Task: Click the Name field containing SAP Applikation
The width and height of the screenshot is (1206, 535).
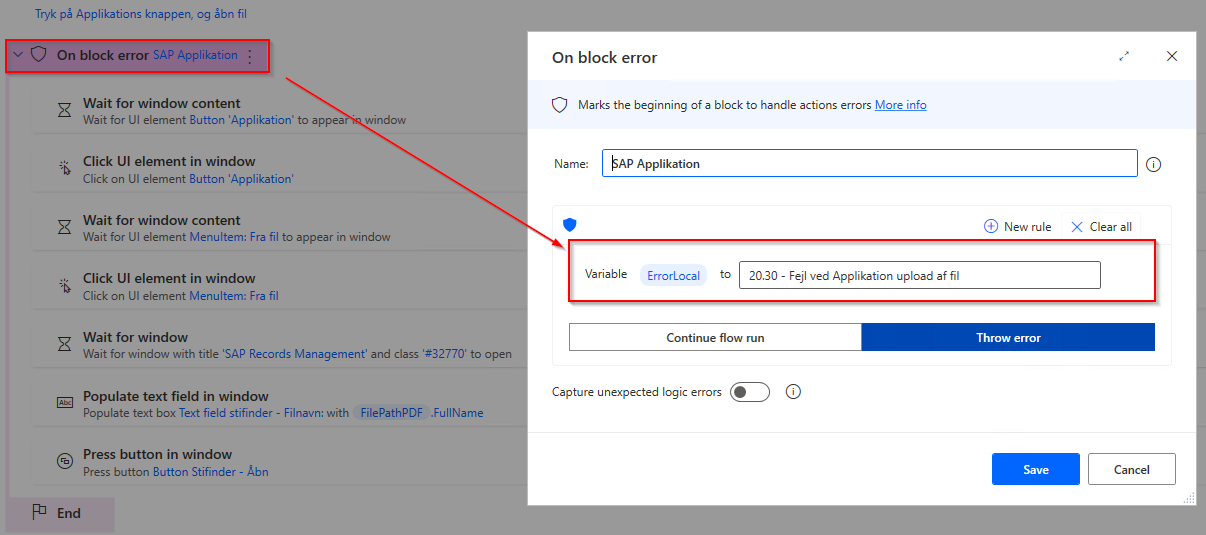Action: 869,163
